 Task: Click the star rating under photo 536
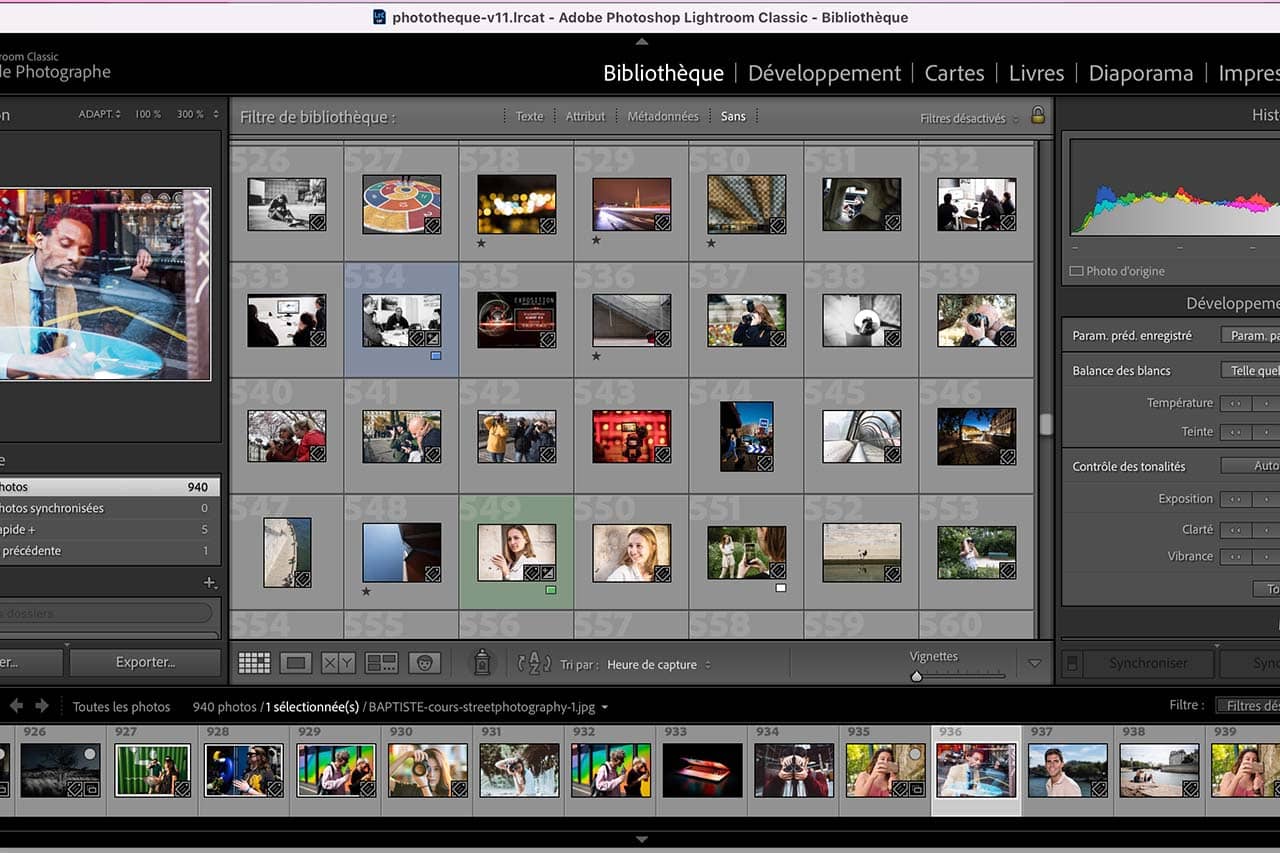[x=597, y=356]
